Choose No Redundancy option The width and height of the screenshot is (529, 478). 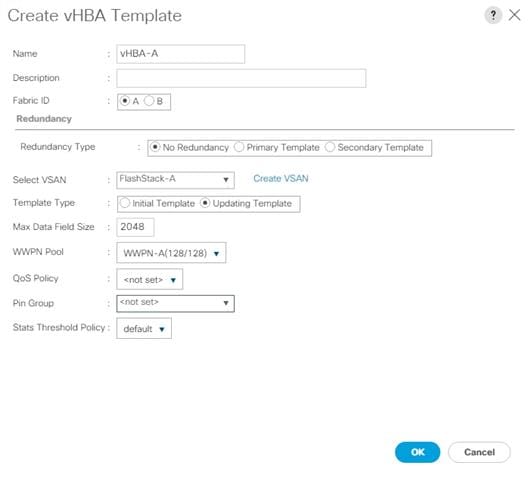tap(155, 147)
